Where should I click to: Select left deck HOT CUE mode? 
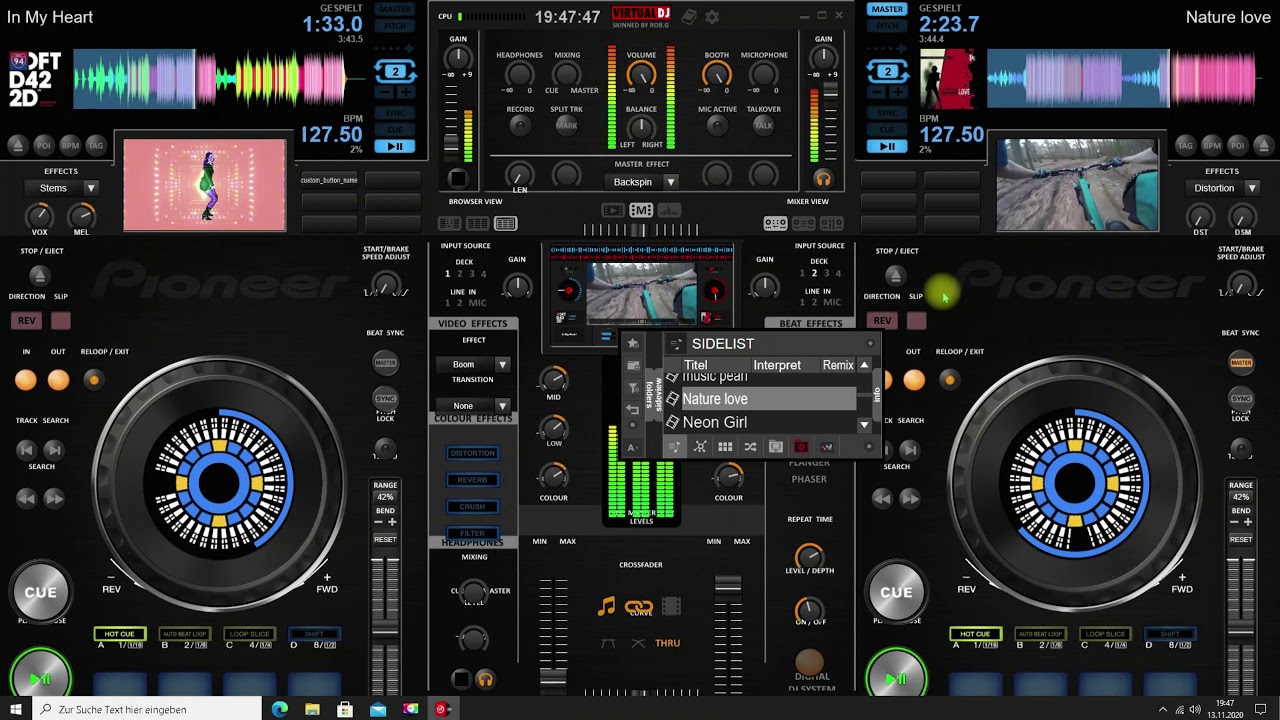pos(119,633)
